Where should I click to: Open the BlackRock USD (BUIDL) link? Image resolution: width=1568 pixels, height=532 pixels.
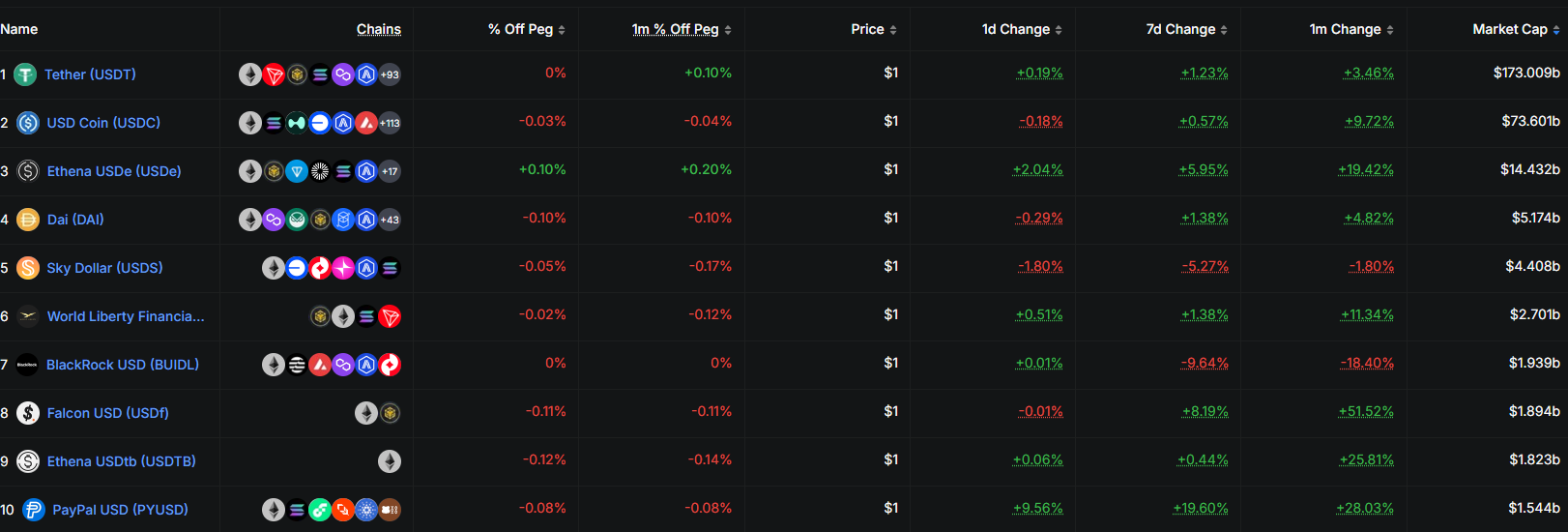pos(123,365)
